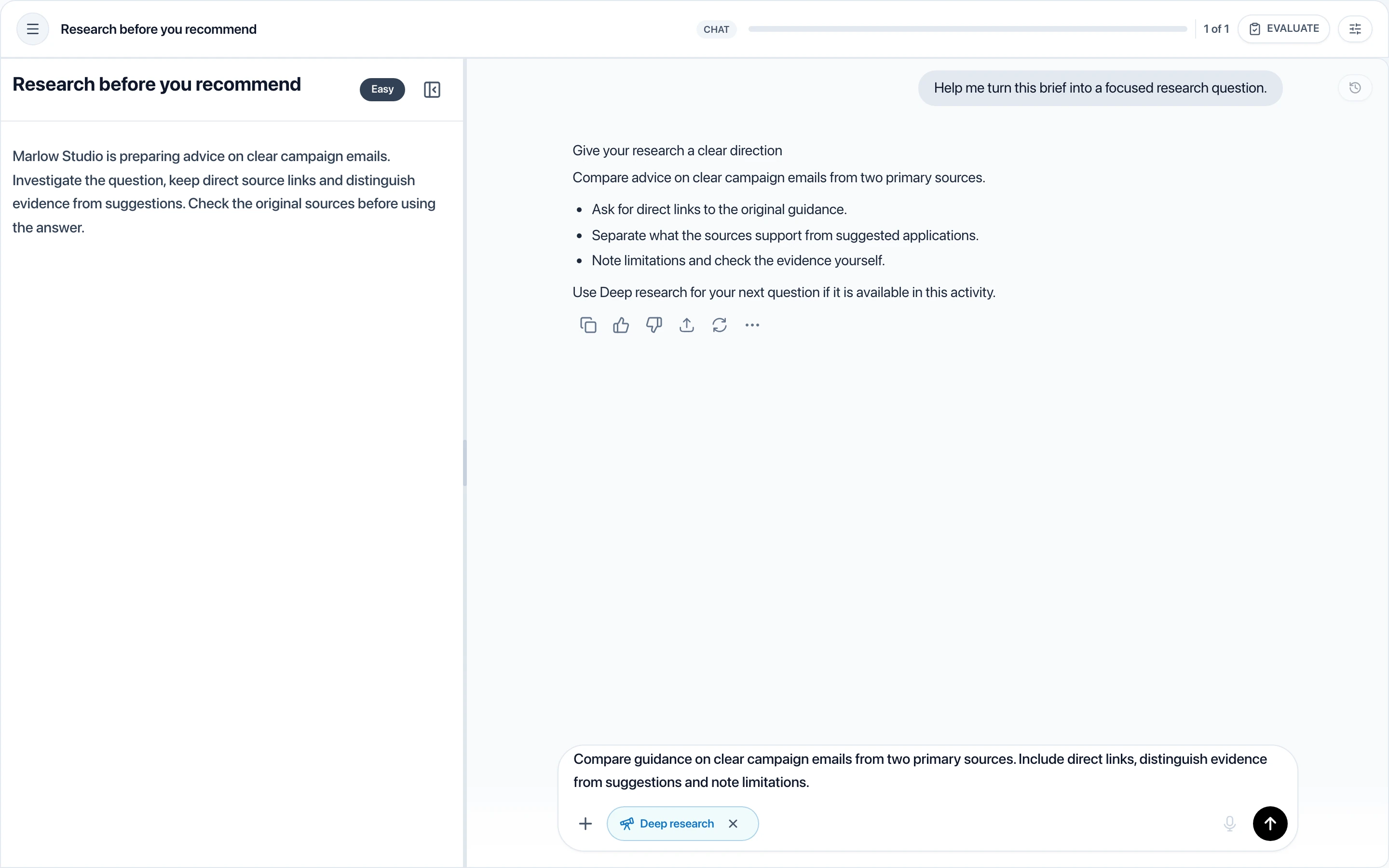This screenshot has width=1389, height=868.
Task: Click the EVALUATE button
Action: (x=1283, y=29)
